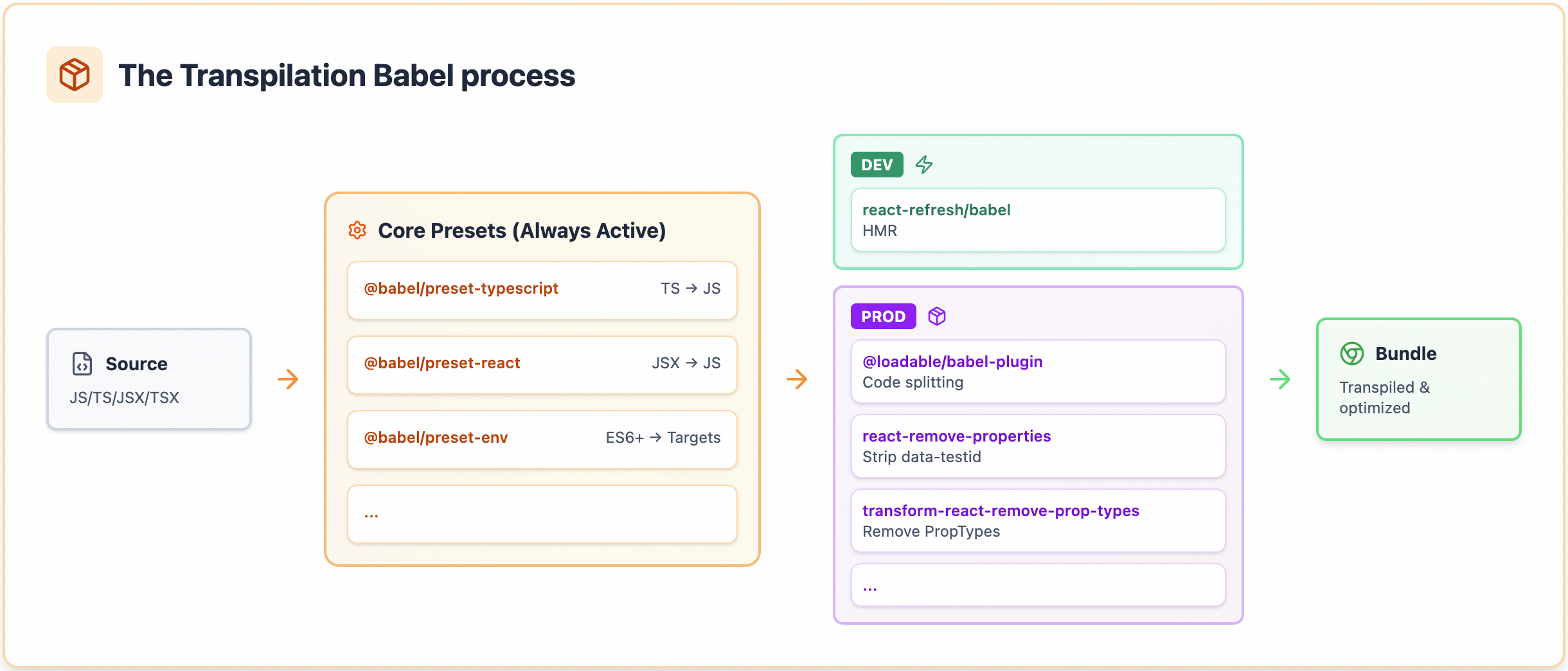
Task: Click the orange arrow after the Source box
Action: [288, 379]
